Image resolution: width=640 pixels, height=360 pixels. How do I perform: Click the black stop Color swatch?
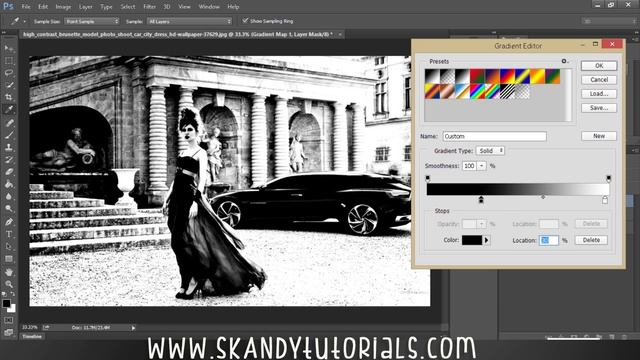(472, 240)
